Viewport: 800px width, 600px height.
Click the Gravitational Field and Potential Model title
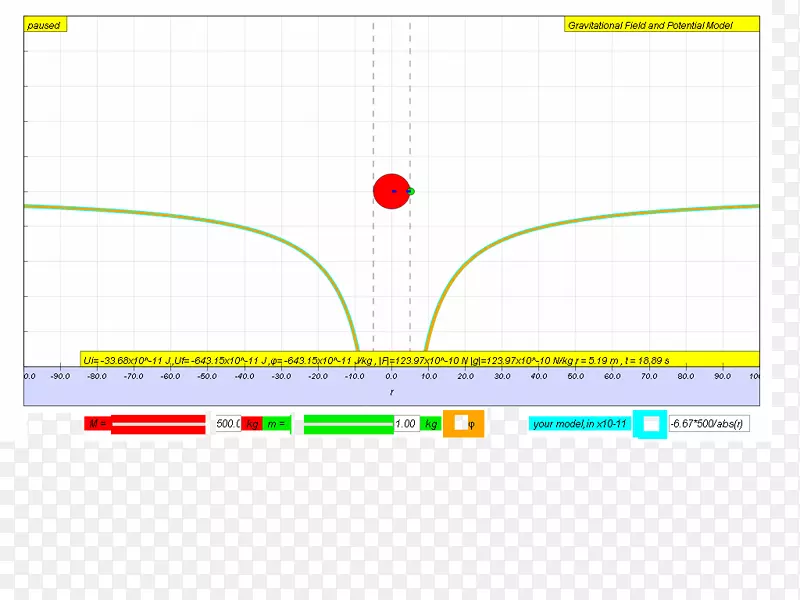649,25
